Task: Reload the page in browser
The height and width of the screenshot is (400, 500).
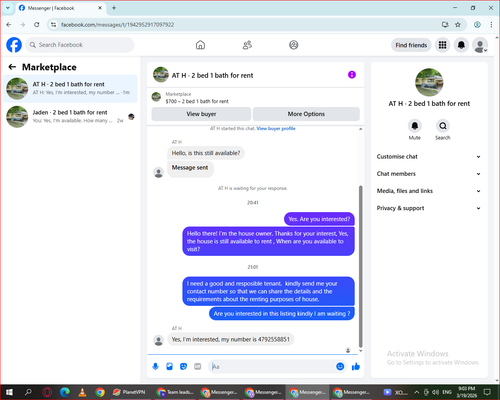Action: pyautogui.click(x=37, y=25)
